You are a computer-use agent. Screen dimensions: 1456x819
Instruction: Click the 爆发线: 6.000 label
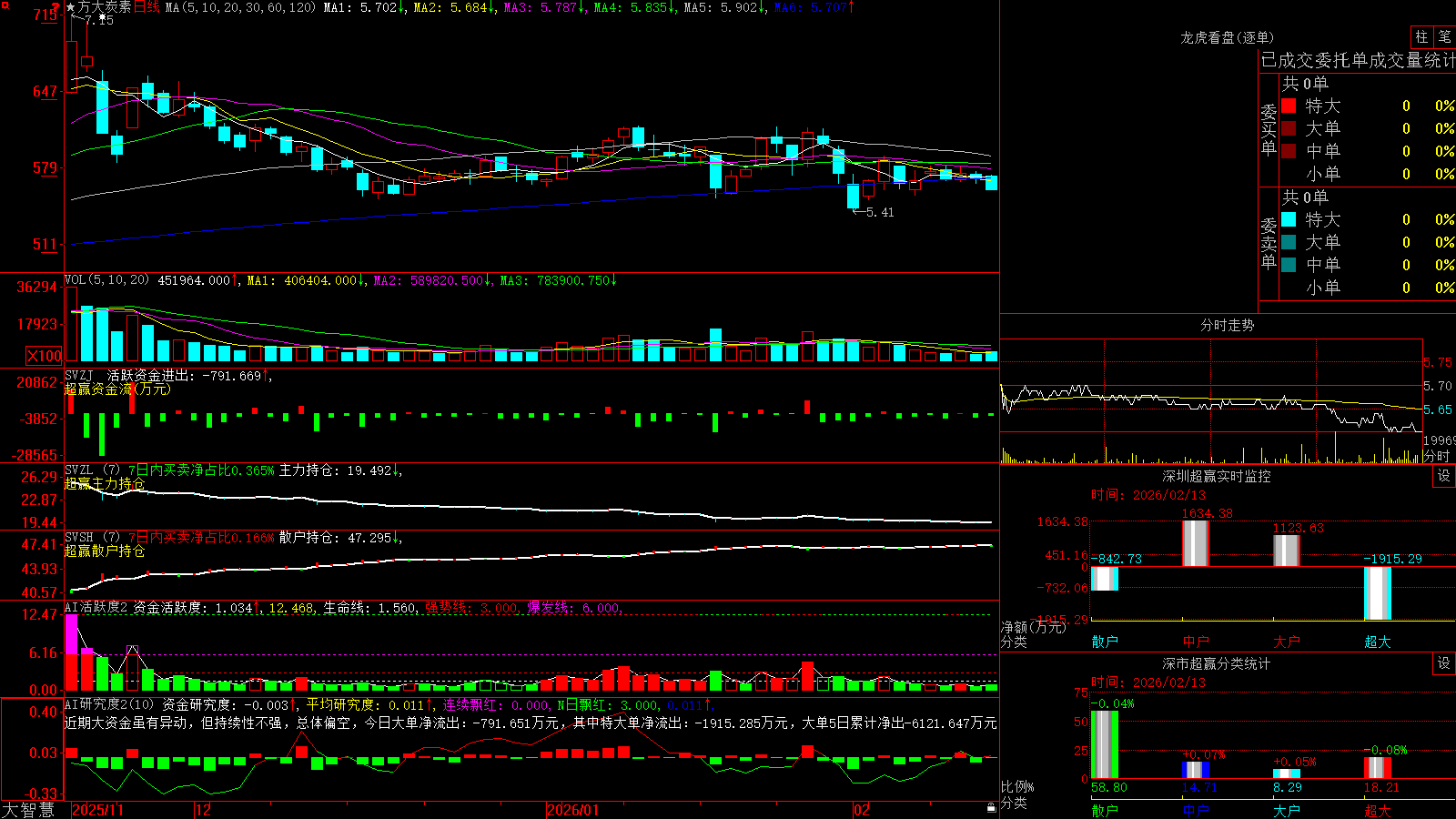pos(574,607)
